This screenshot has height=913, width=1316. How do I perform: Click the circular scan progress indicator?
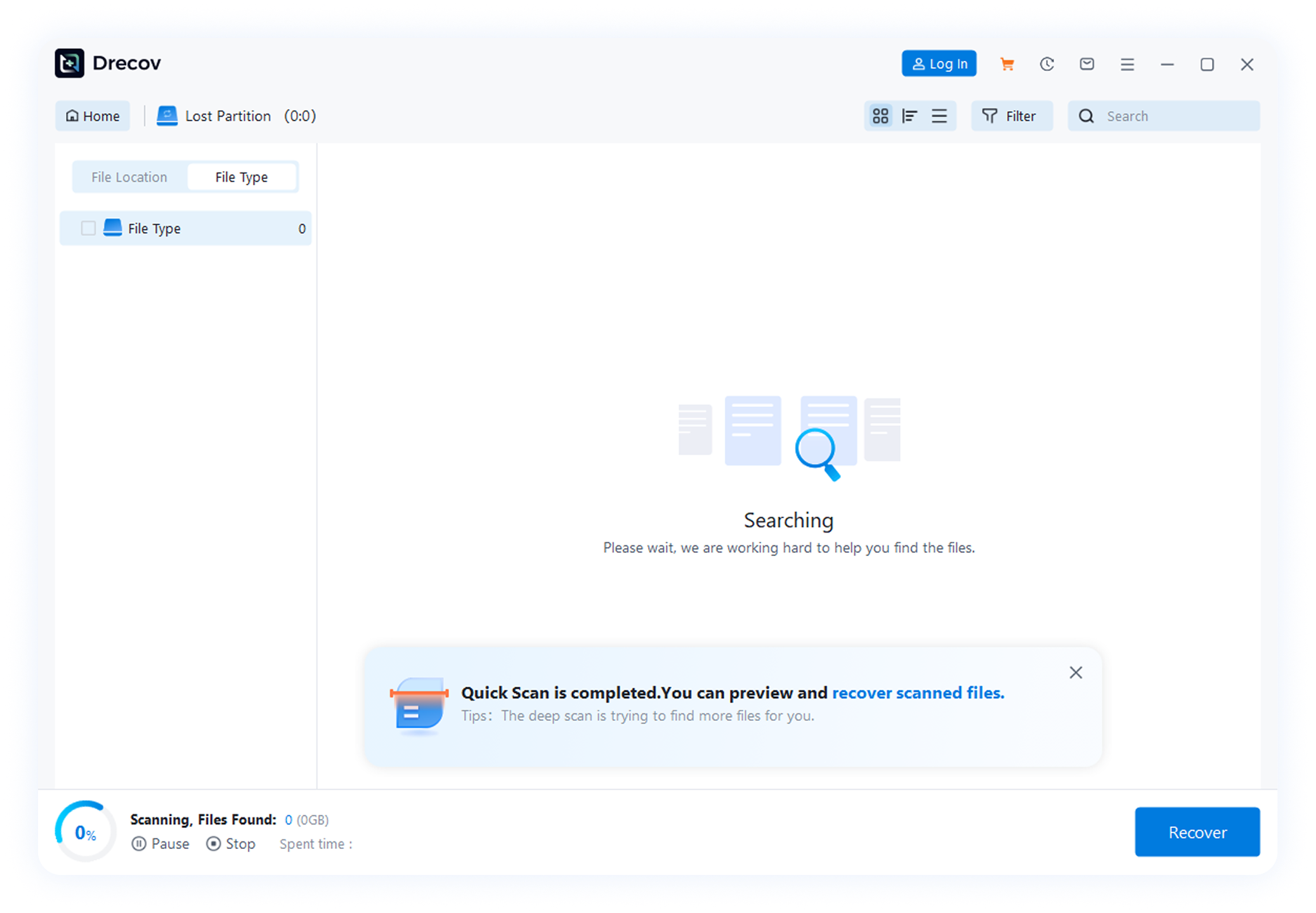[x=85, y=832]
